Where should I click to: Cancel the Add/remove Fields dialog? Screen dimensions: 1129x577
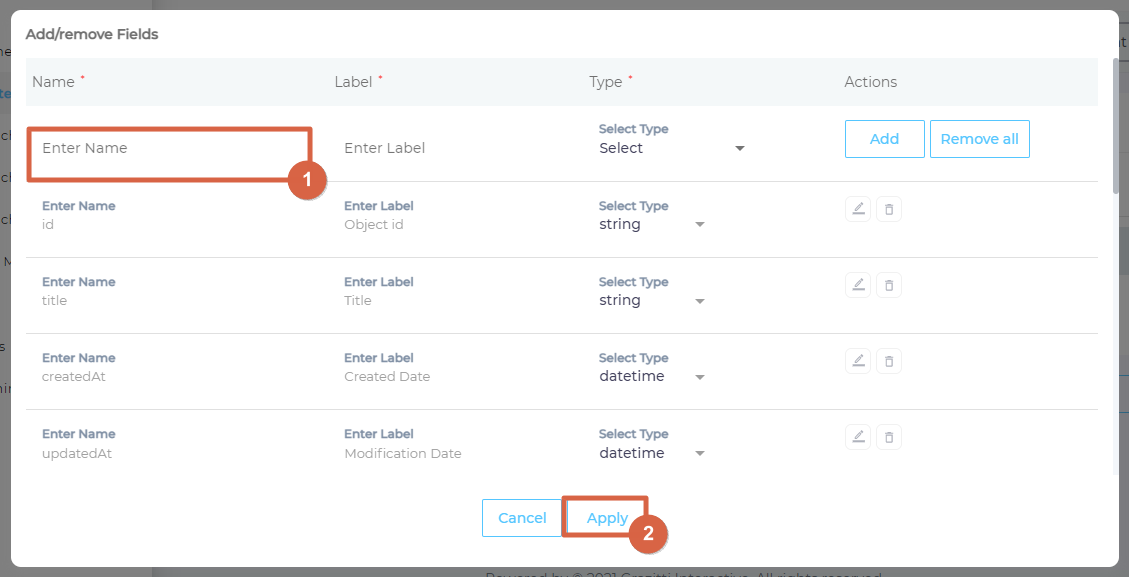[522, 518]
